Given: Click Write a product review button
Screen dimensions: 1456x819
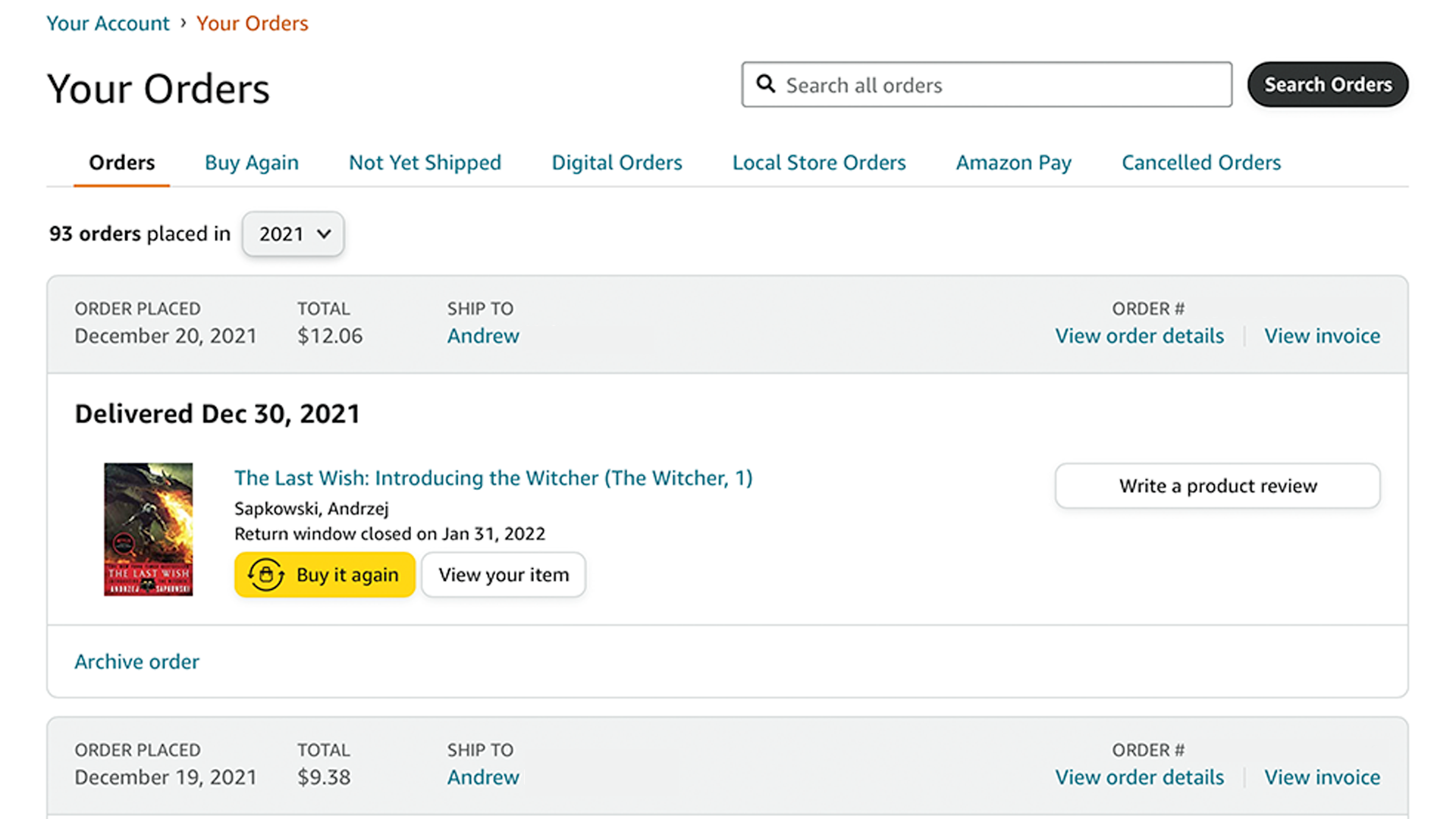Looking at the screenshot, I should [x=1217, y=485].
